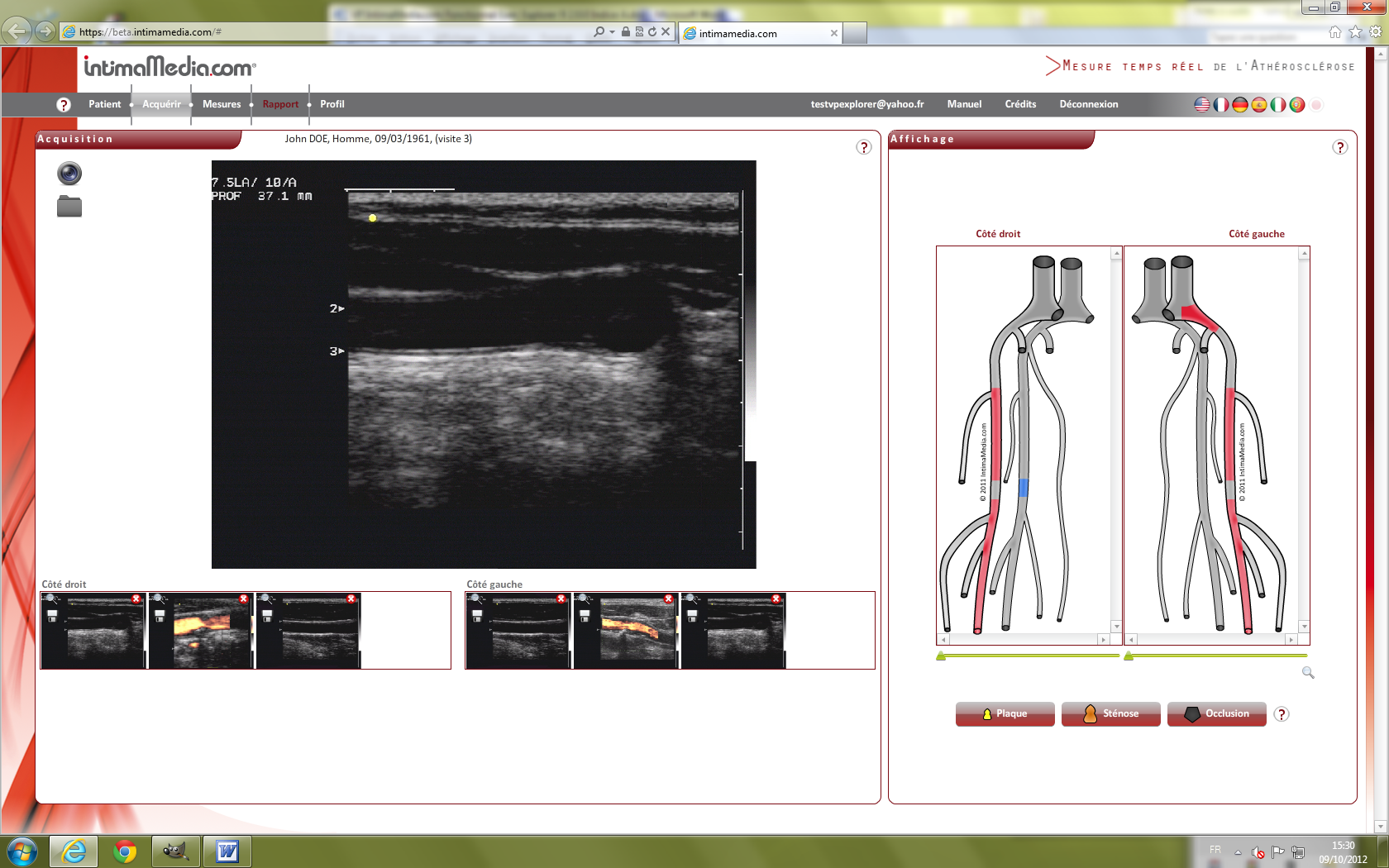Viewport: 1389px width, 868px height.
Task: Delete the first Côté droit thumbnail
Action: tap(136, 599)
